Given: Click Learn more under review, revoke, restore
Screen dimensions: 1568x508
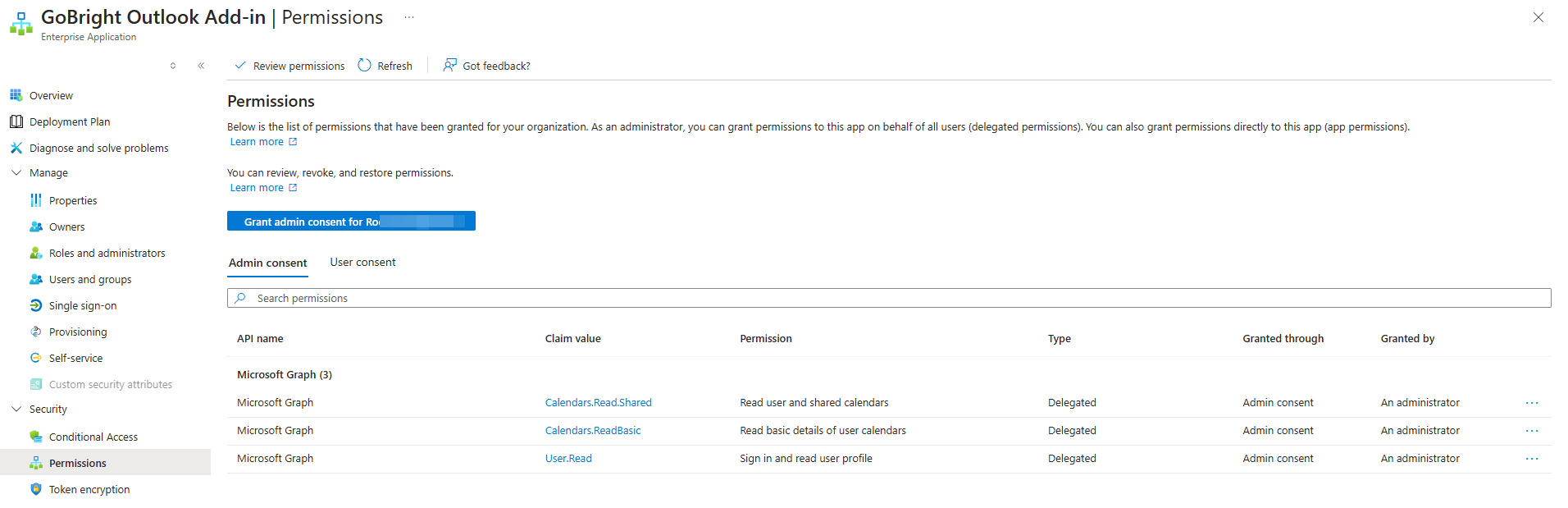Looking at the screenshot, I should pyautogui.click(x=257, y=188).
